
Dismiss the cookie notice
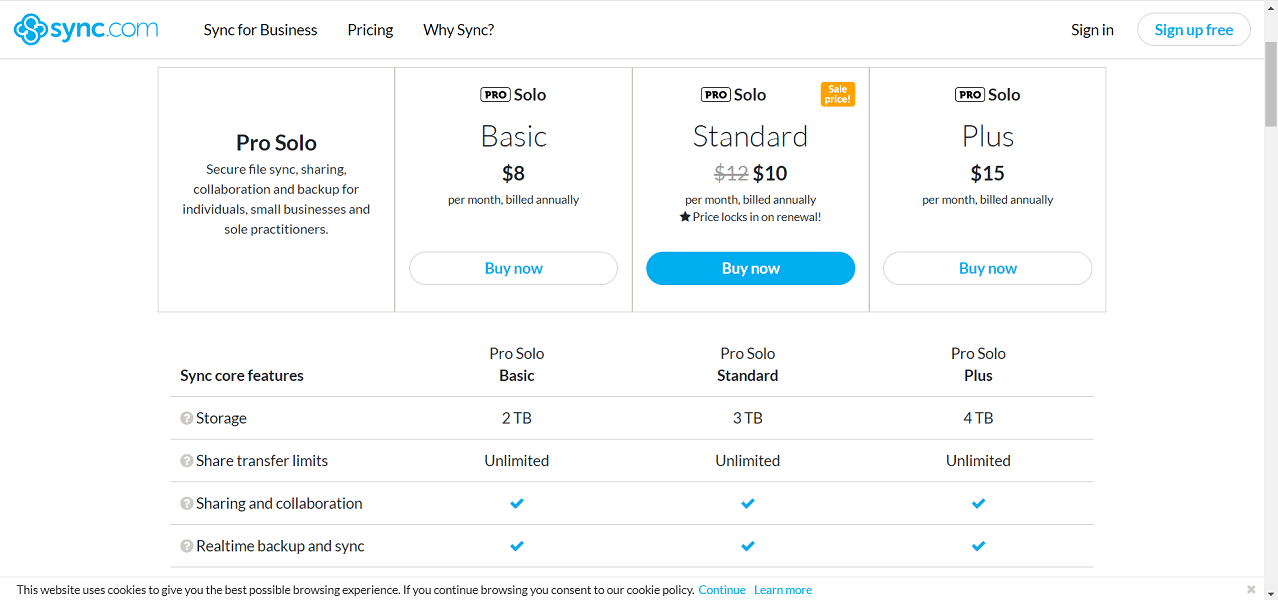tap(1250, 589)
